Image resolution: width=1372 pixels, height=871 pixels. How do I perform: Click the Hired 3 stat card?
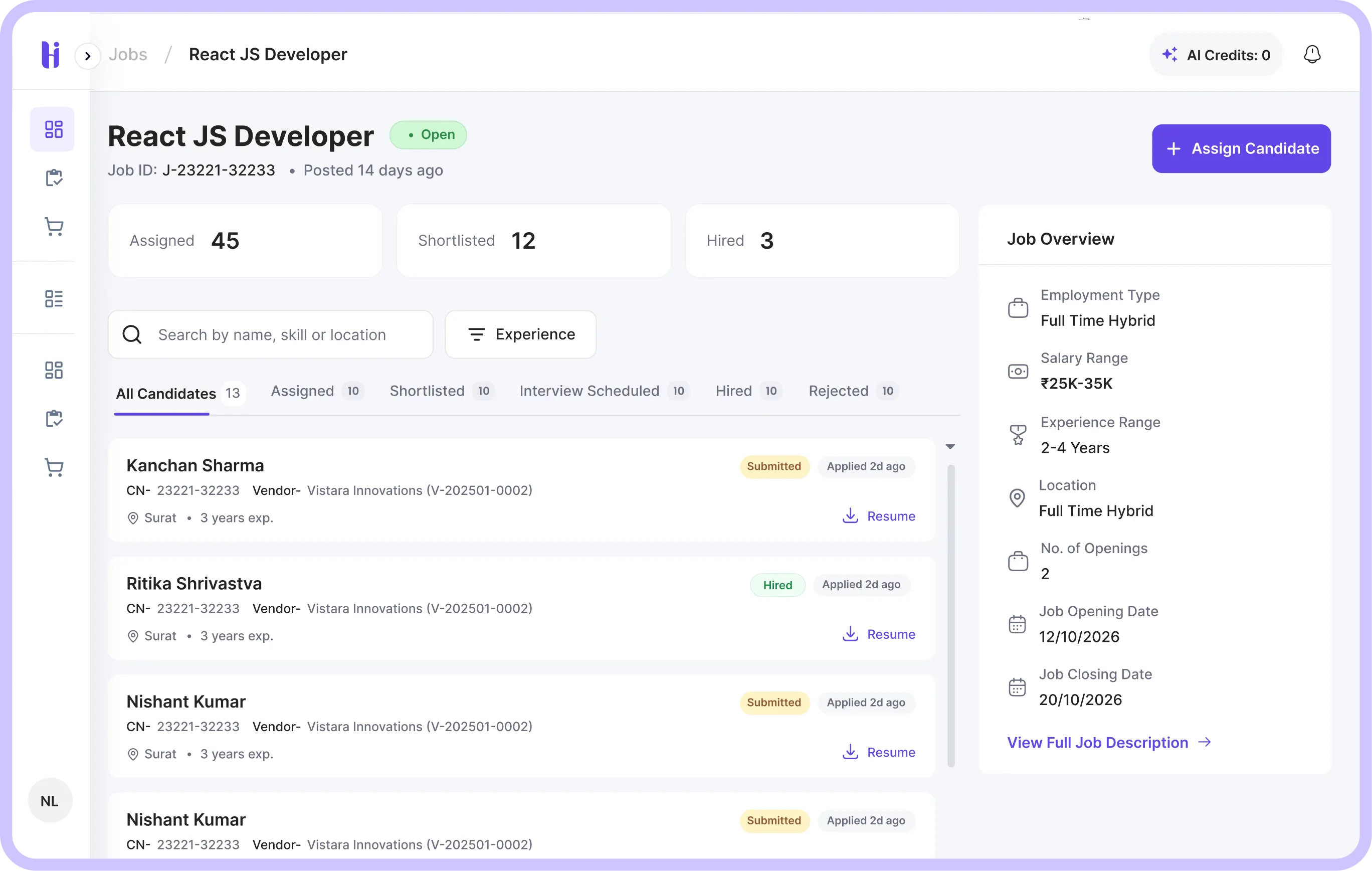click(x=822, y=241)
